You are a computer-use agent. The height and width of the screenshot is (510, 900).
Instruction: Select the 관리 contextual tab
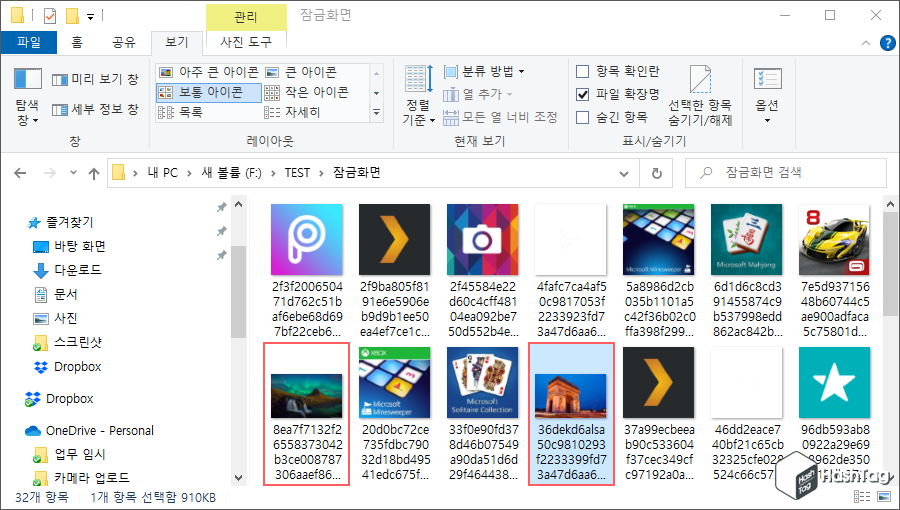(246, 17)
